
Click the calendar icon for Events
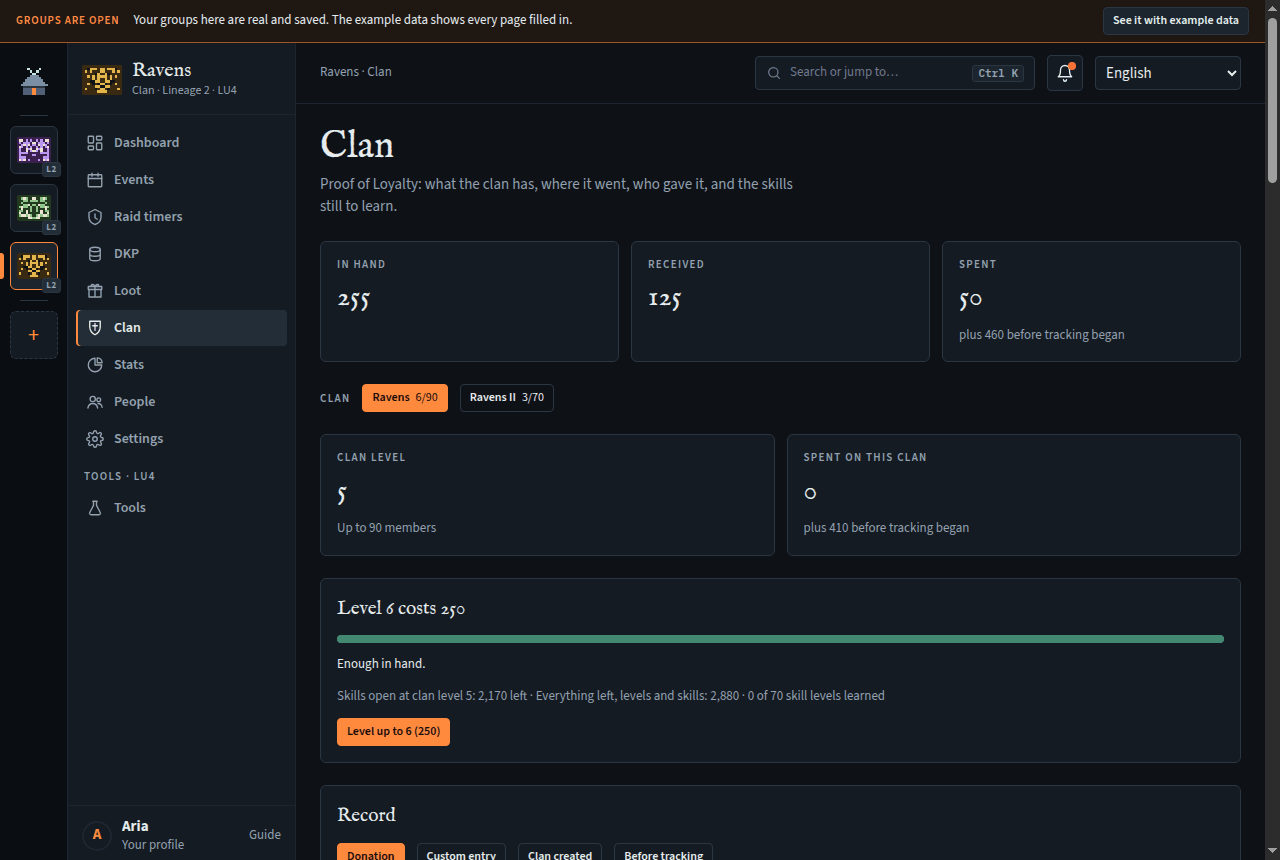pyautogui.click(x=95, y=180)
